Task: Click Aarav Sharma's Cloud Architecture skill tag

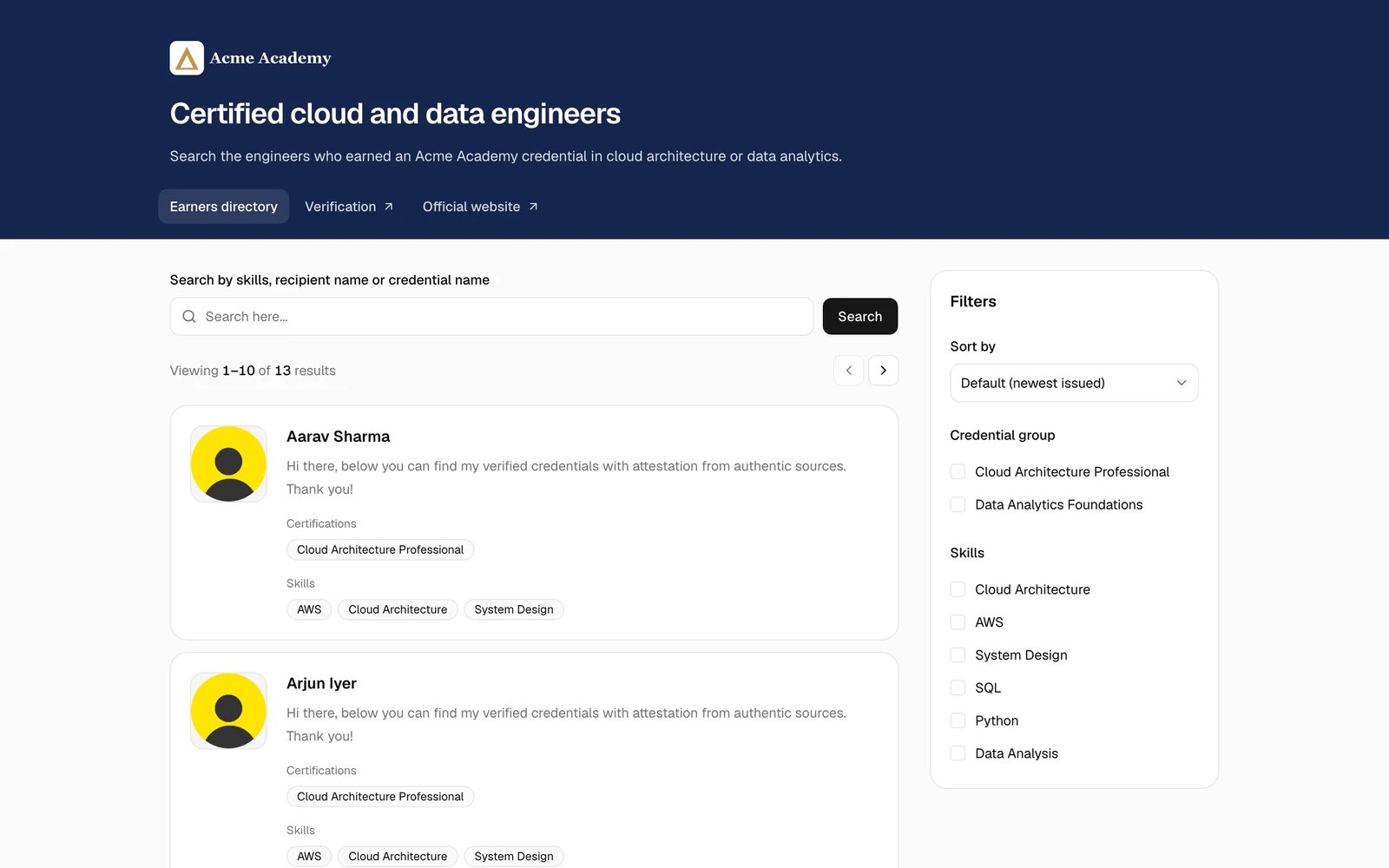Action: [x=398, y=609]
